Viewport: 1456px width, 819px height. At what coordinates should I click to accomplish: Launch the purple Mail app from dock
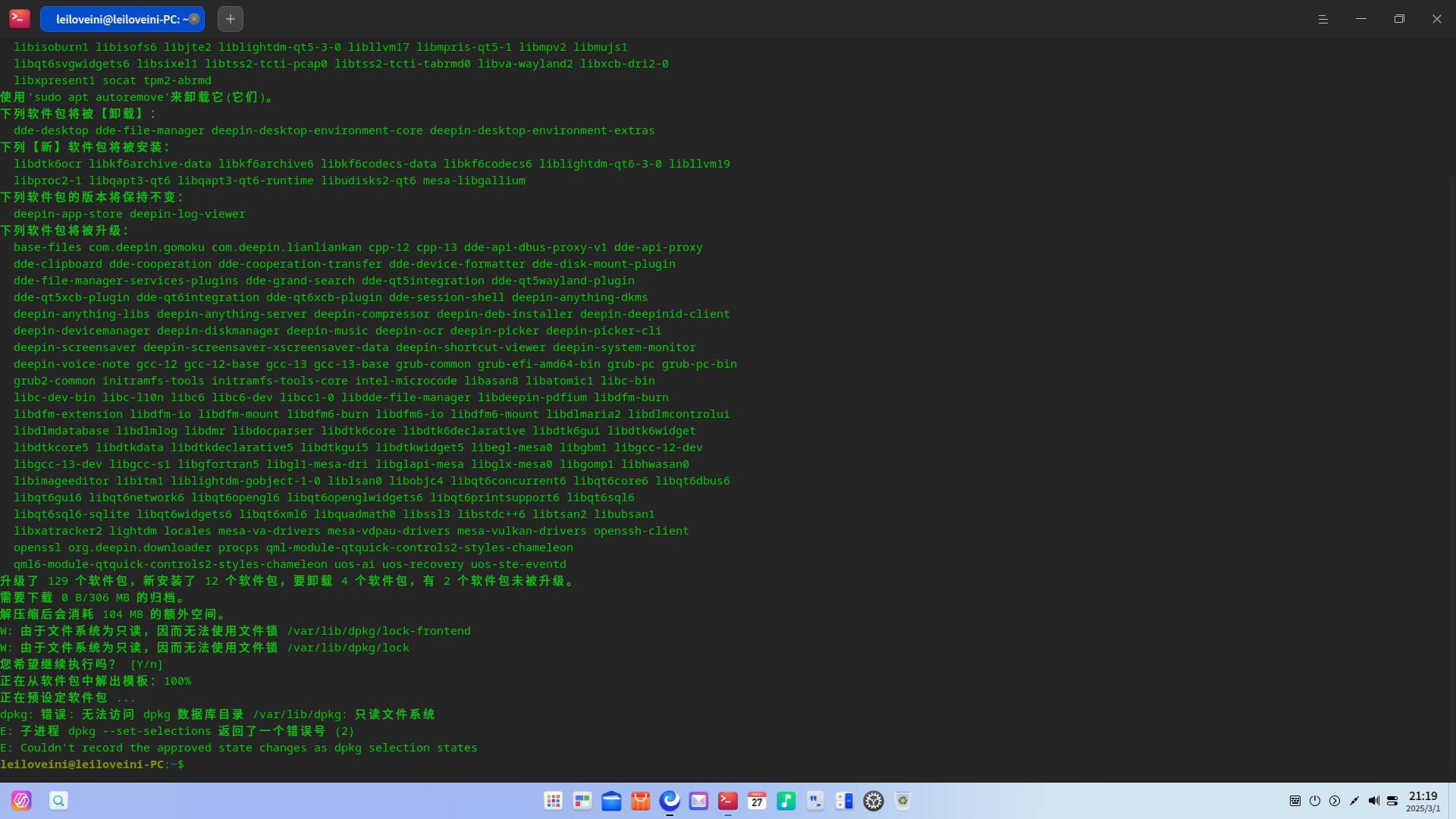click(x=698, y=801)
